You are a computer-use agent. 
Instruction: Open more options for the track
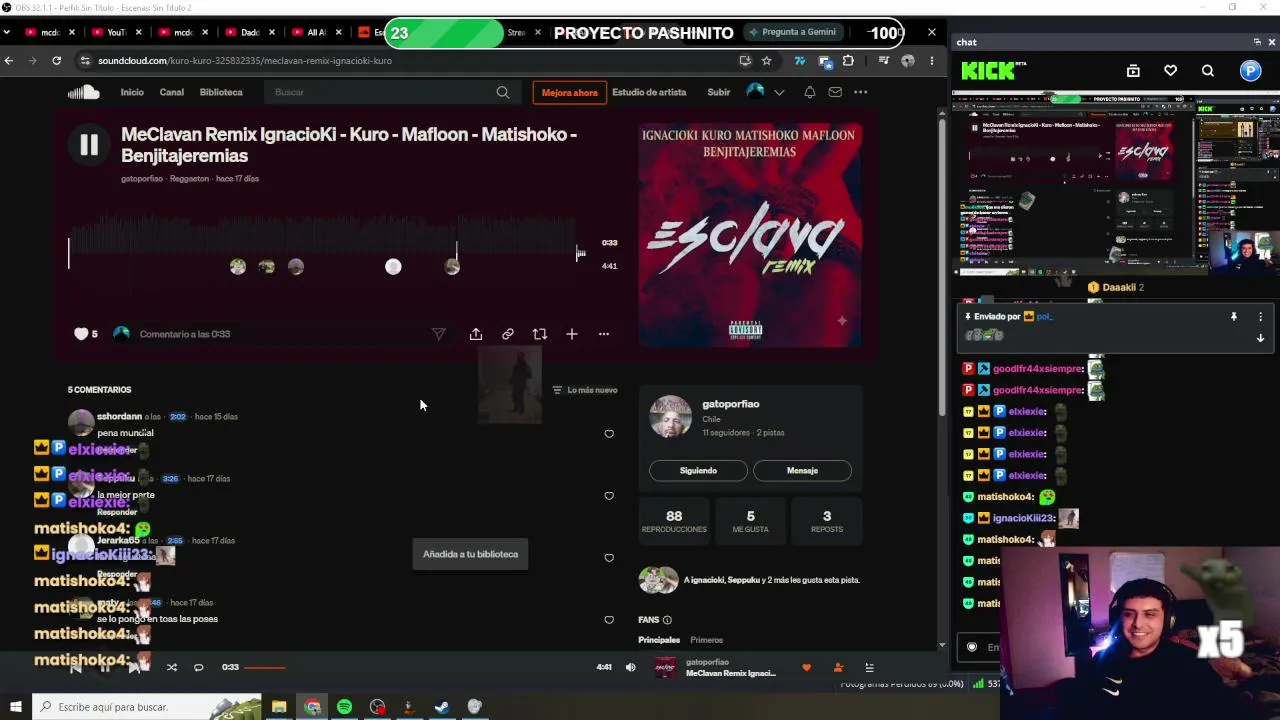click(604, 334)
